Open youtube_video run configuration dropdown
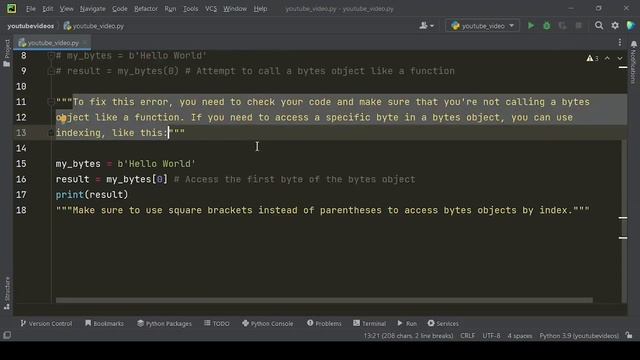The width and height of the screenshot is (640, 360). tap(482, 26)
